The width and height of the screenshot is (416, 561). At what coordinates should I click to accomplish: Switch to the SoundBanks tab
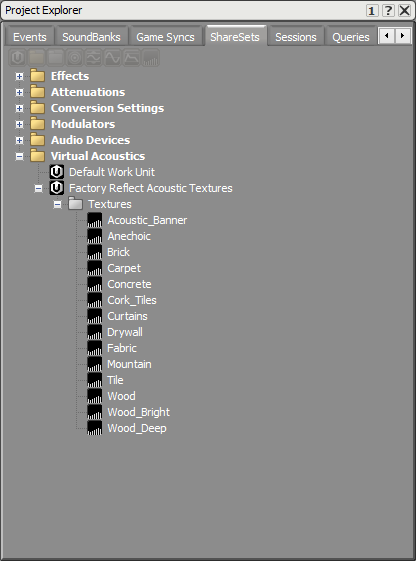[91, 37]
